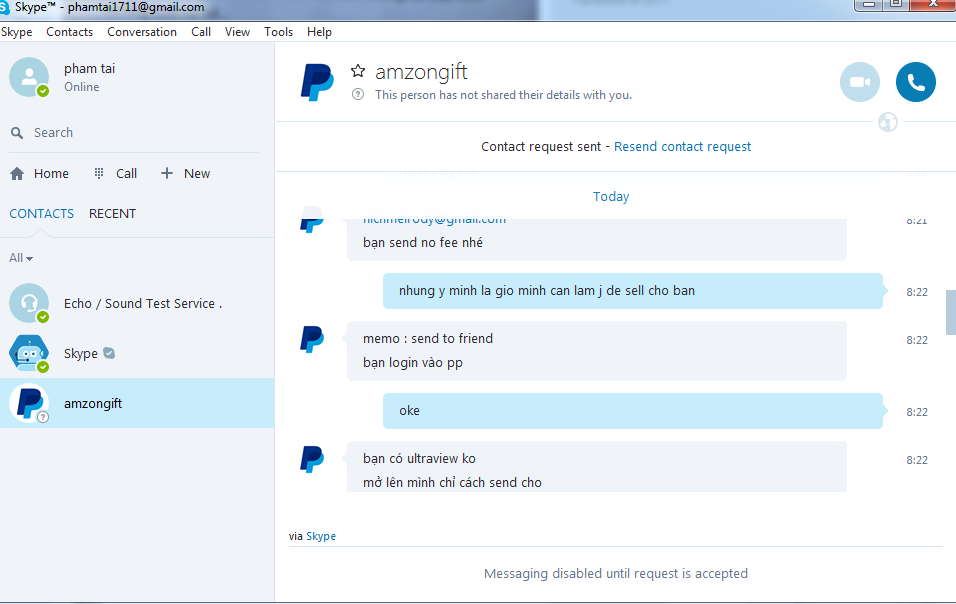The height and width of the screenshot is (604, 956).
Task: Click the Today date header
Action: pos(611,196)
